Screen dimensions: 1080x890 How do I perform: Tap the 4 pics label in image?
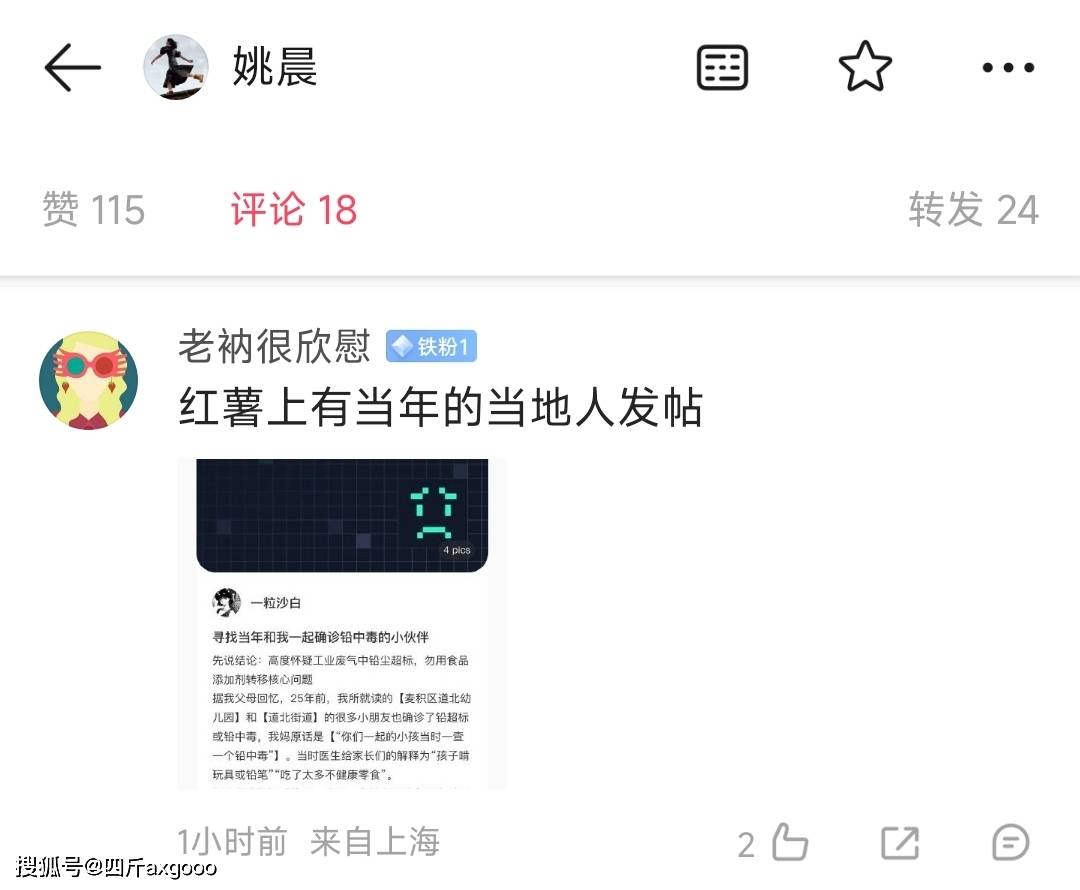457,550
